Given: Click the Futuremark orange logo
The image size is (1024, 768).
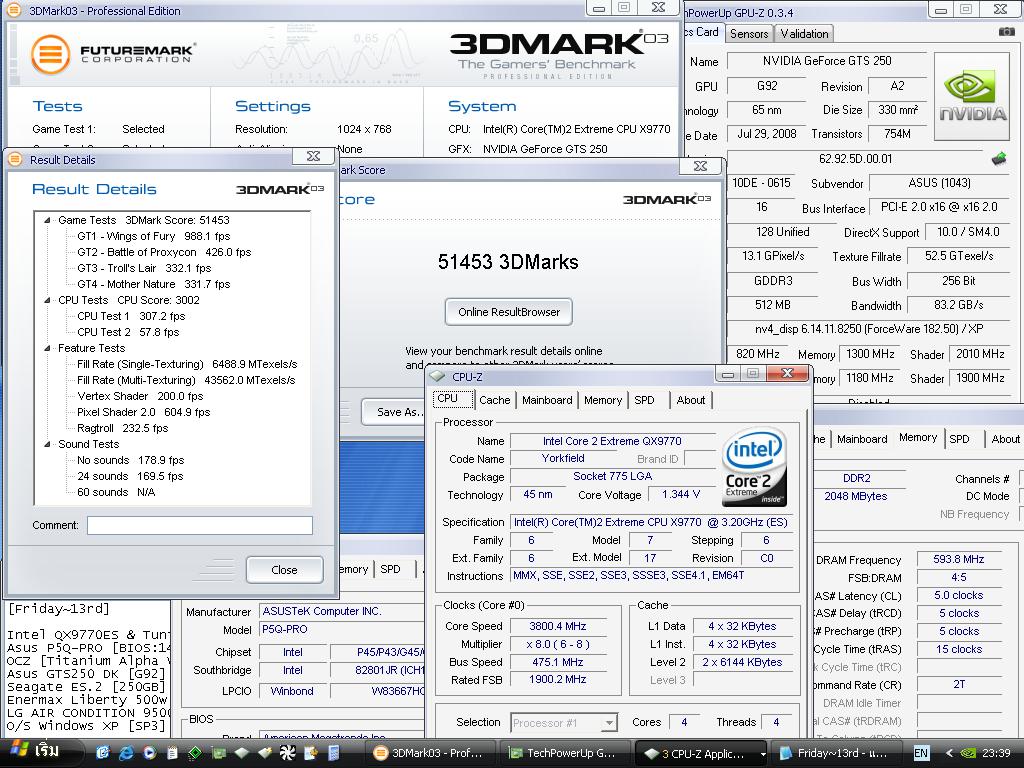Looking at the screenshot, I should click(50, 54).
